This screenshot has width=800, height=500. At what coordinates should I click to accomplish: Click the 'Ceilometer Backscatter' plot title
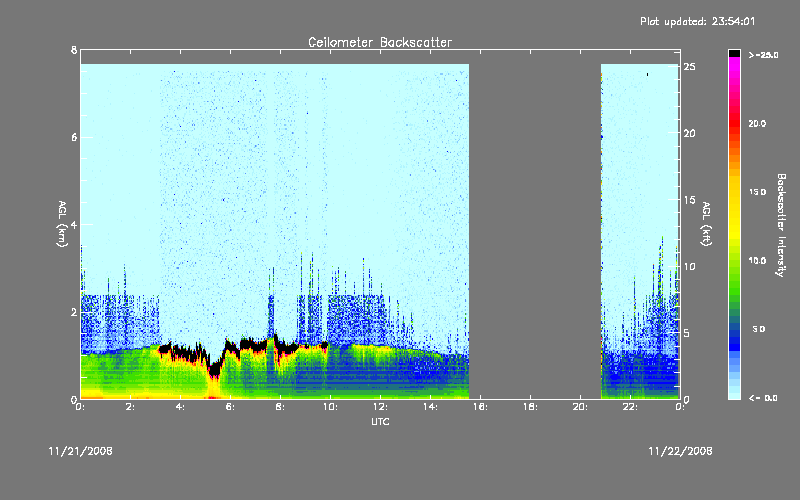(380, 42)
